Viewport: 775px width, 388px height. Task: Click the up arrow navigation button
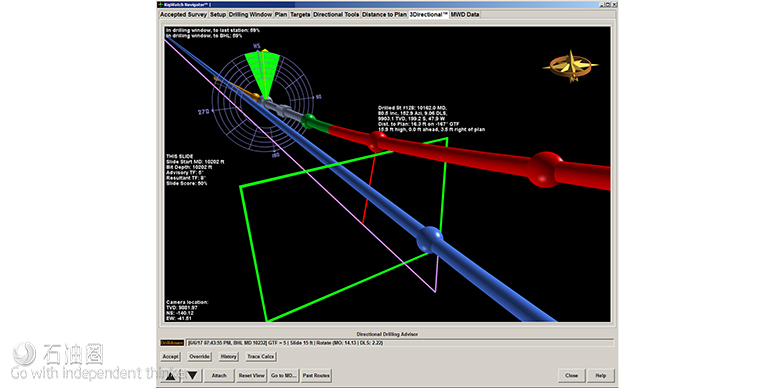(171, 376)
